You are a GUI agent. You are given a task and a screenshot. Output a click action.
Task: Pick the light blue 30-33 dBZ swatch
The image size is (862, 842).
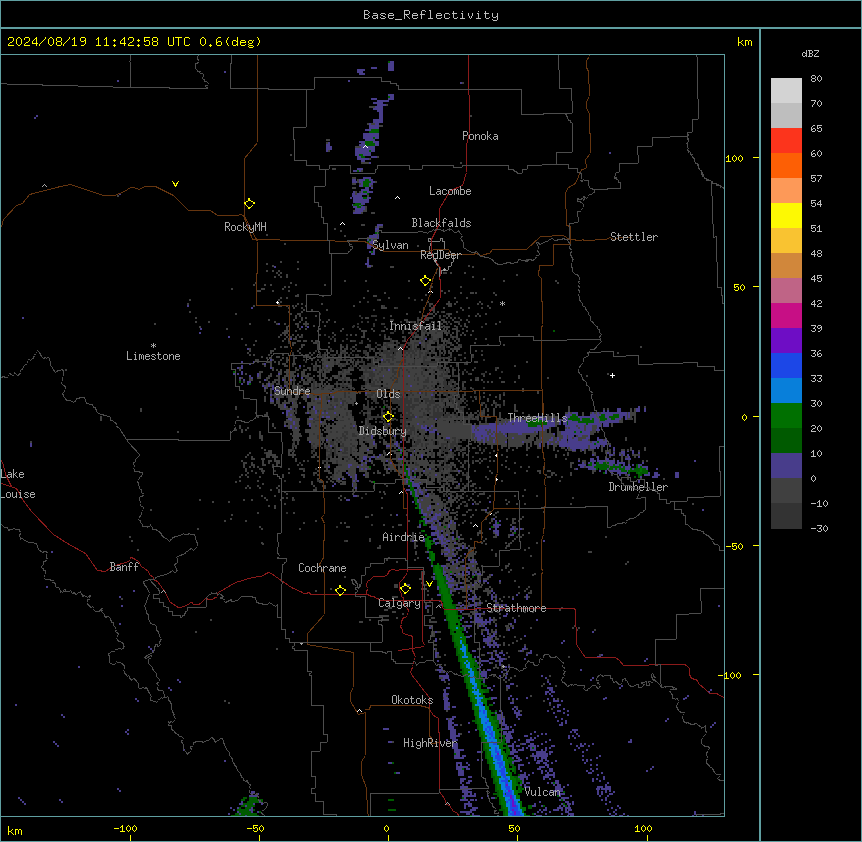pyautogui.click(x=786, y=391)
